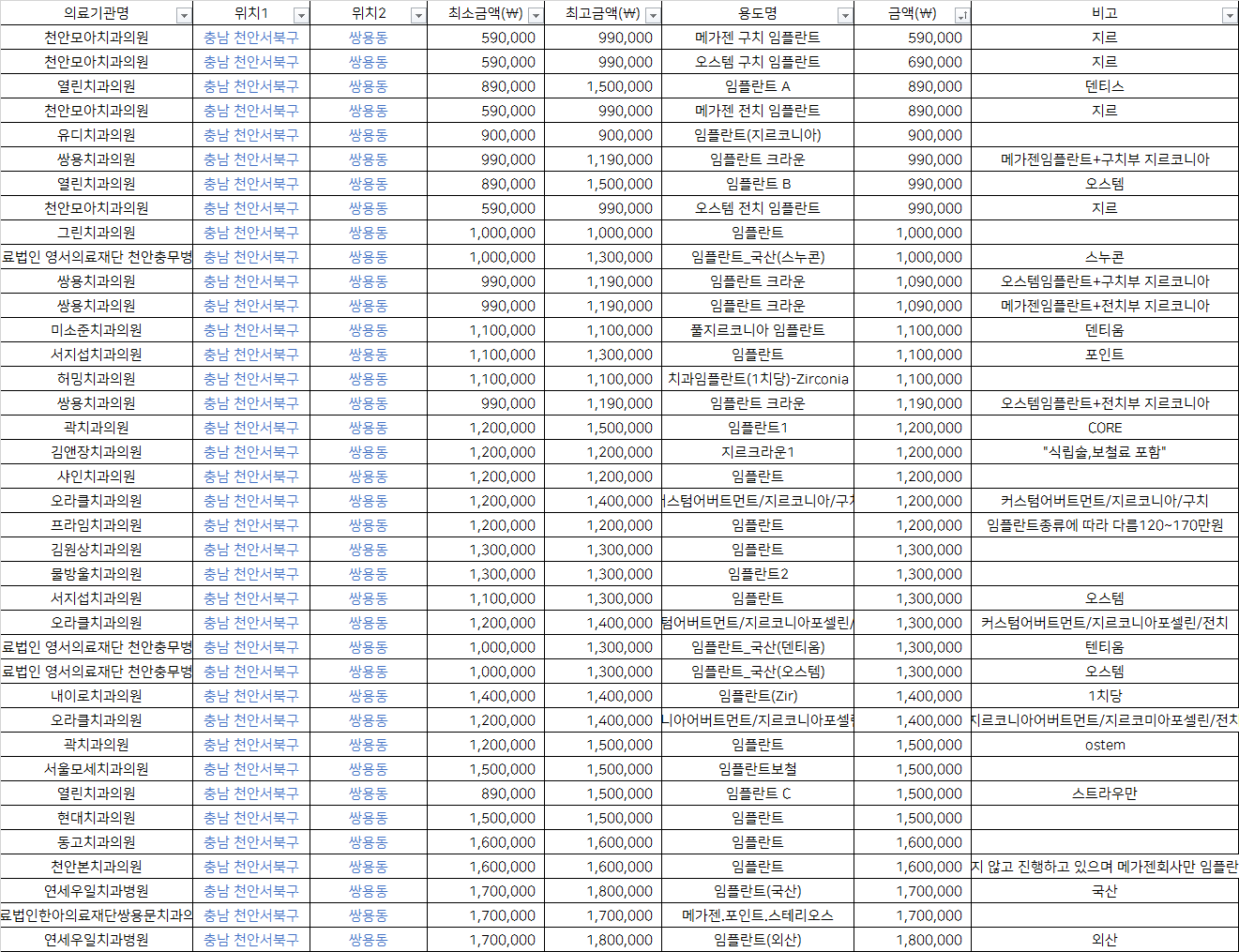
Task: Select the 외산 remark cell
Action: click(1105, 940)
